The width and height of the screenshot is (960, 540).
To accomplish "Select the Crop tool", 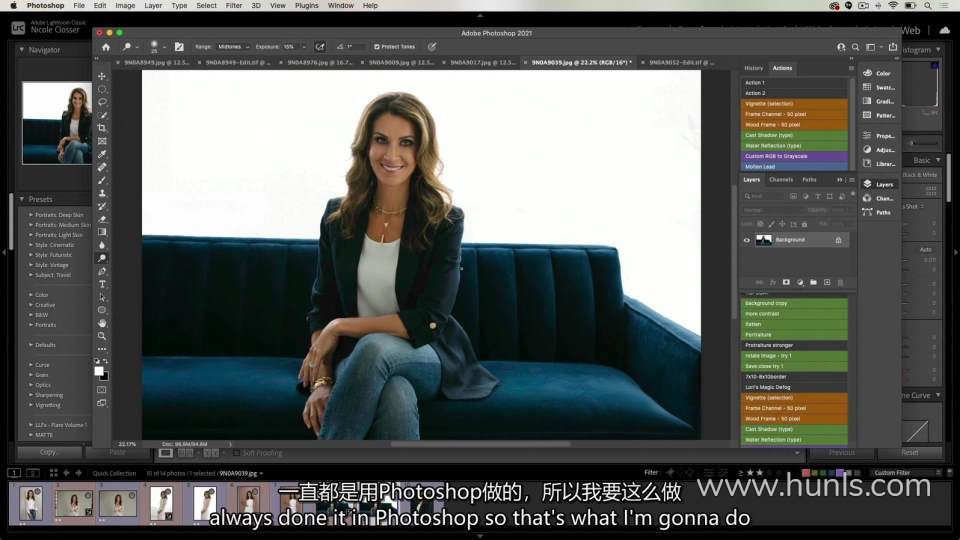I will 102,128.
